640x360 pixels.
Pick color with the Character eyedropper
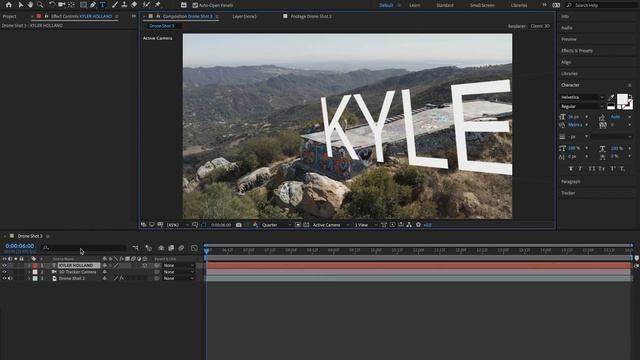click(611, 98)
